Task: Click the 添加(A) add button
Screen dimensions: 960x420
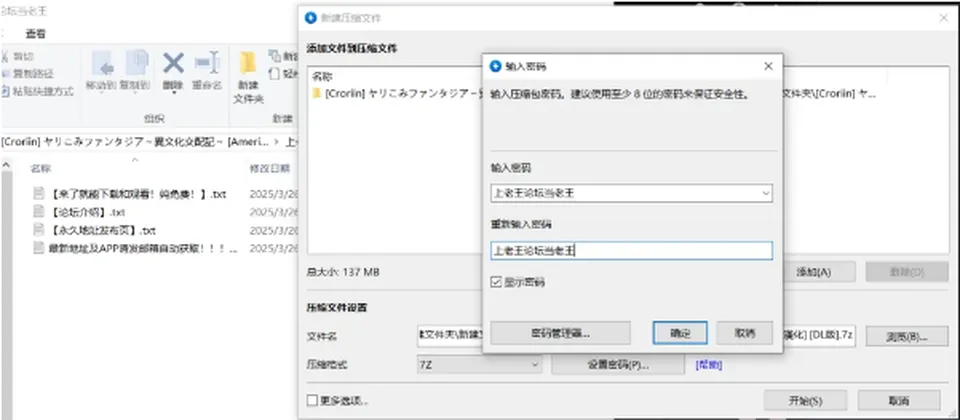Action: pos(813,272)
